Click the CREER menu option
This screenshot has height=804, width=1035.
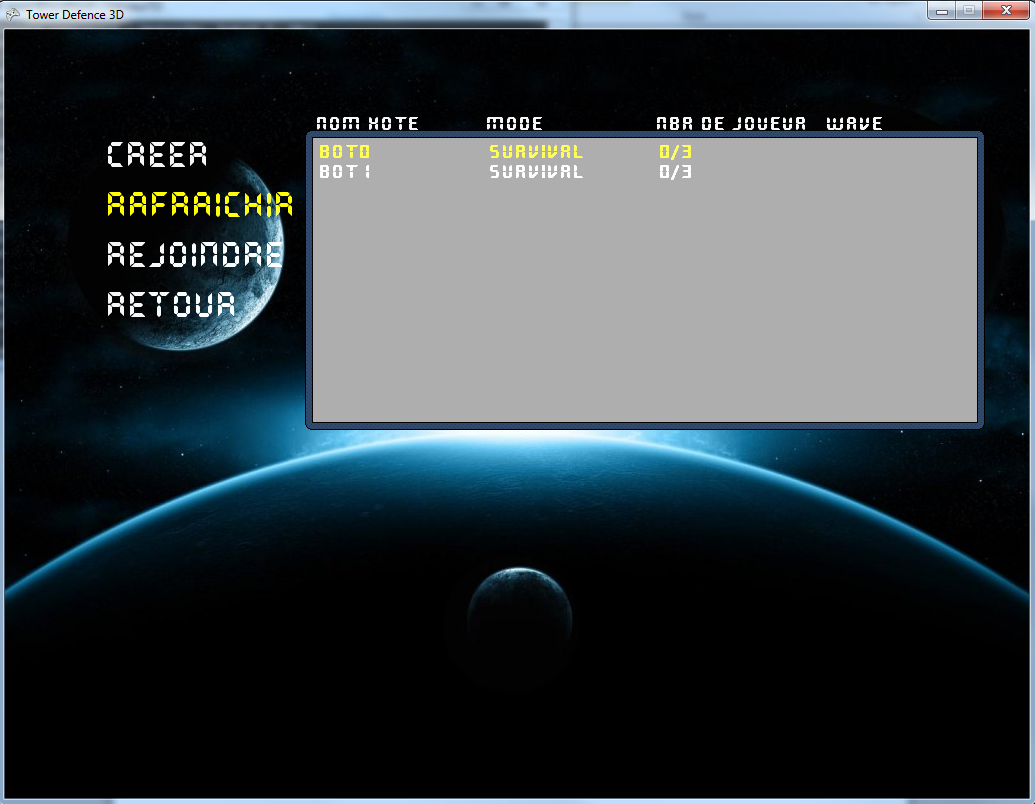pos(157,155)
